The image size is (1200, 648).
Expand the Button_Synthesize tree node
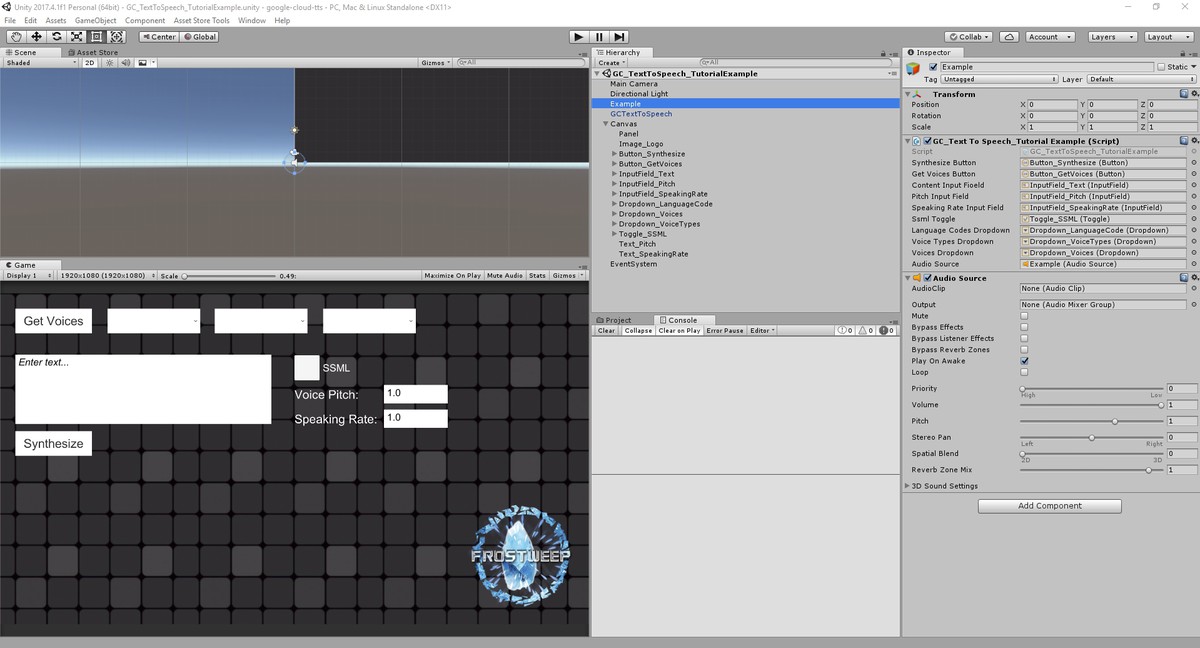point(614,154)
